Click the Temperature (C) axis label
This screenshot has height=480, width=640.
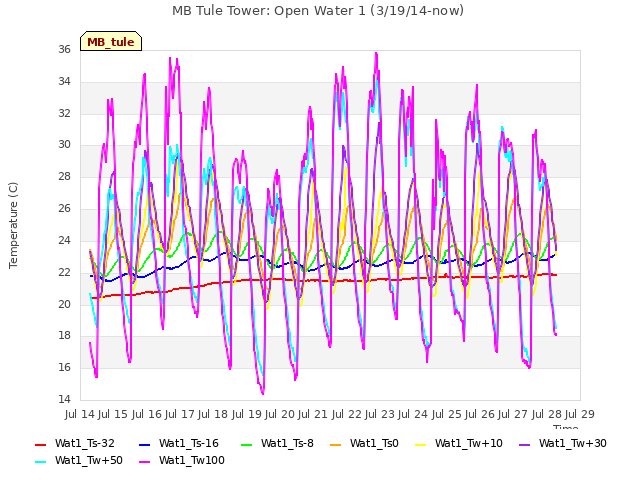[13, 225]
